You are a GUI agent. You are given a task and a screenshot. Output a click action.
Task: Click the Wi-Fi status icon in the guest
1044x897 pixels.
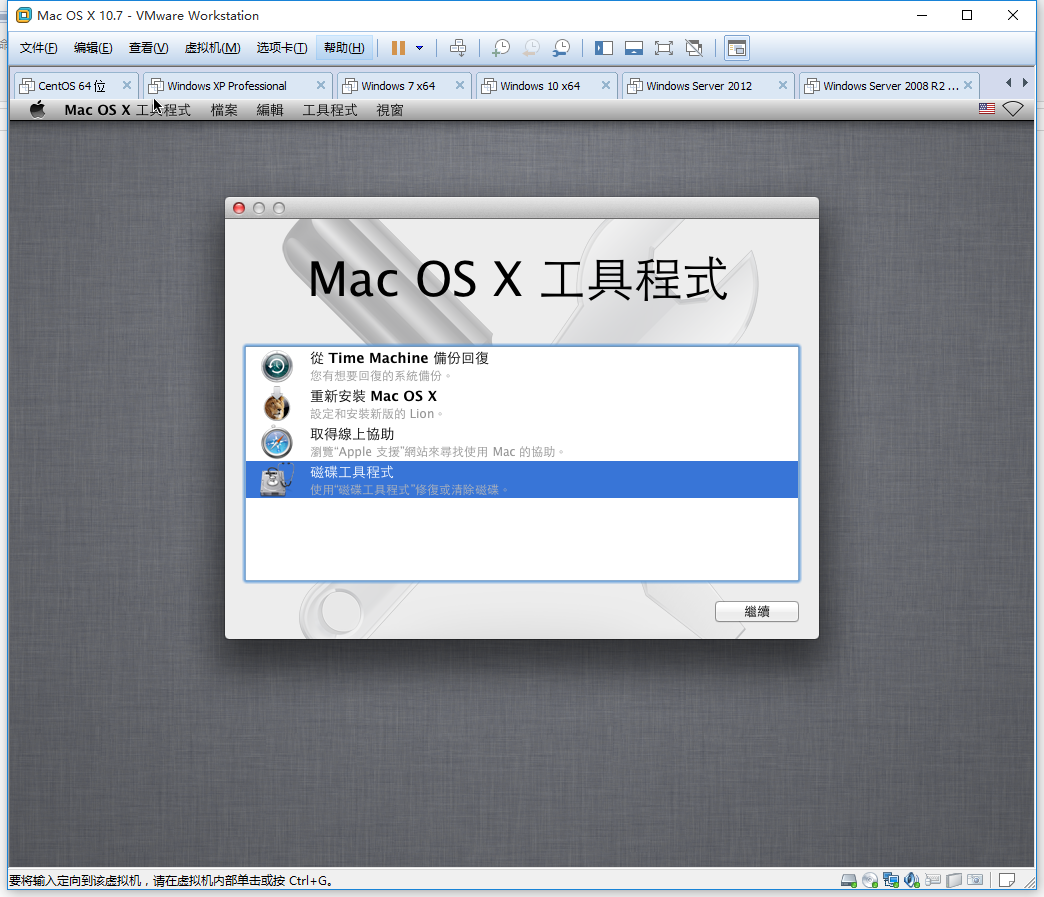pos(1013,109)
